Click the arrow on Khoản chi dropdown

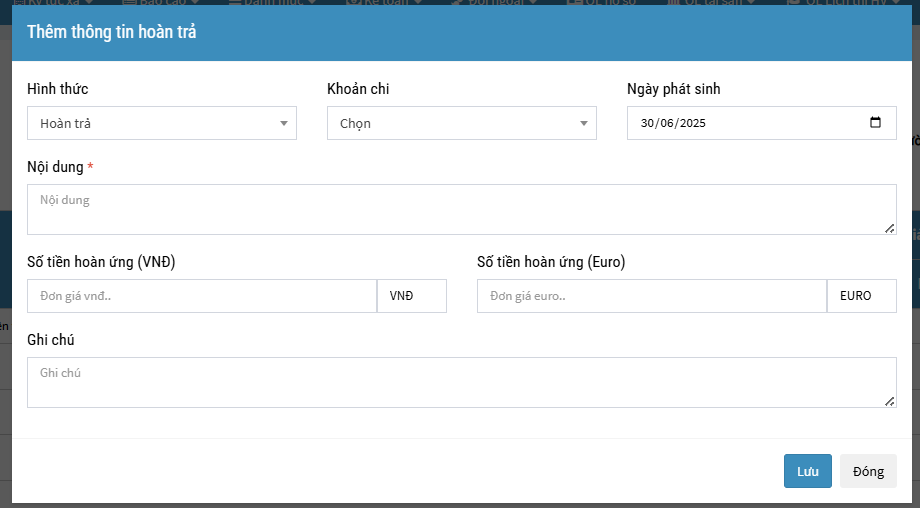[x=584, y=124]
